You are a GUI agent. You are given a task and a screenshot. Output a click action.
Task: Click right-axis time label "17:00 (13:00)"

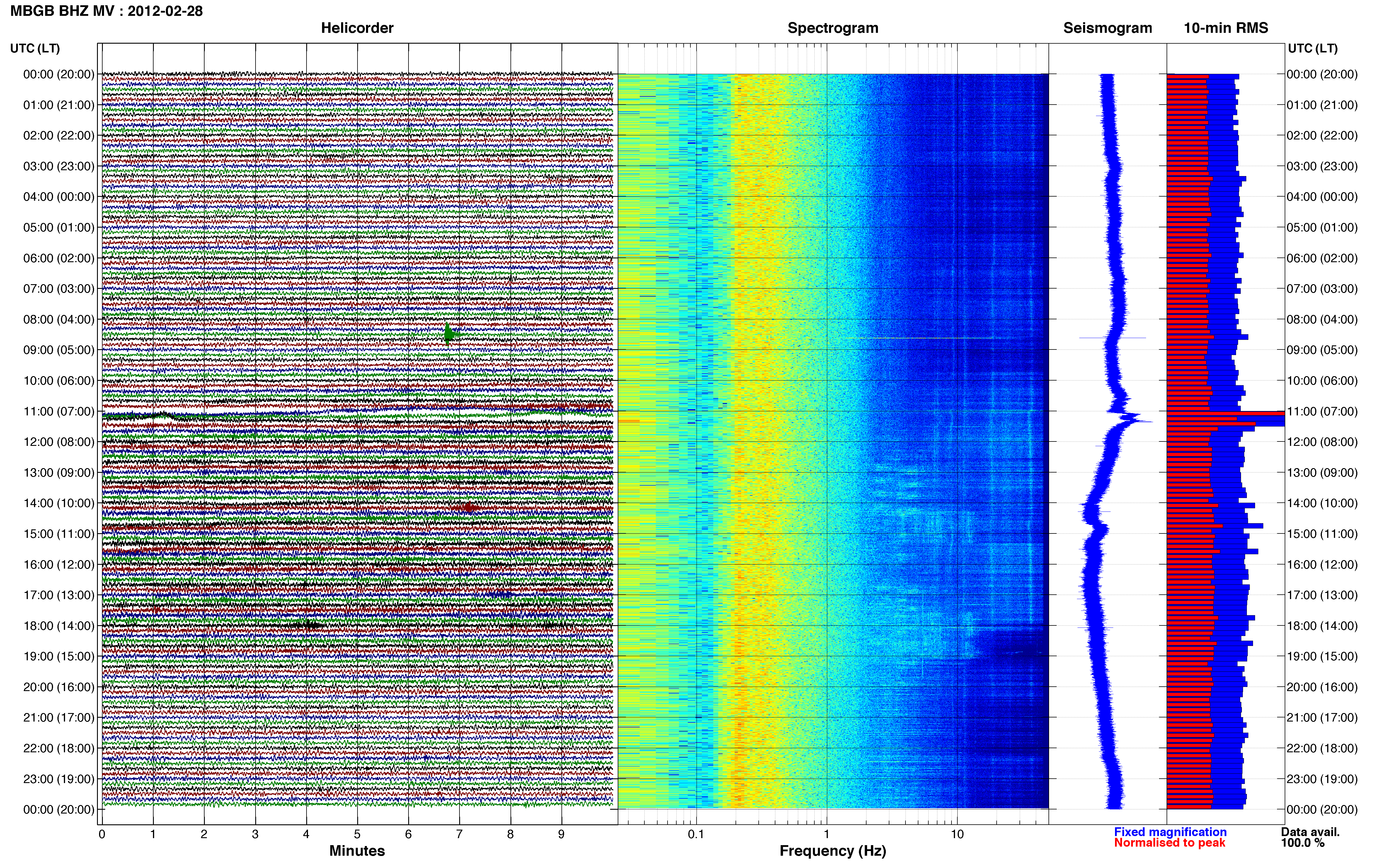pos(1322,595)
